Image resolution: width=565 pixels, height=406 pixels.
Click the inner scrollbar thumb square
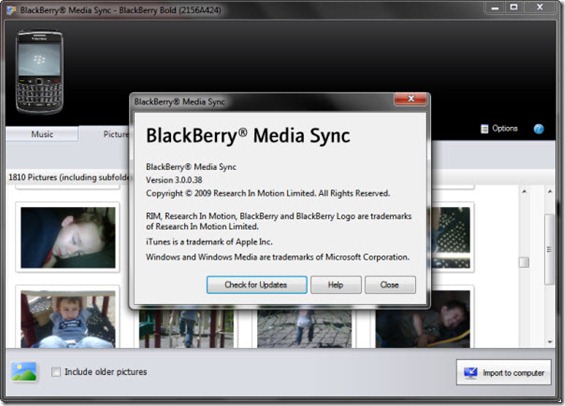(524, 262)
